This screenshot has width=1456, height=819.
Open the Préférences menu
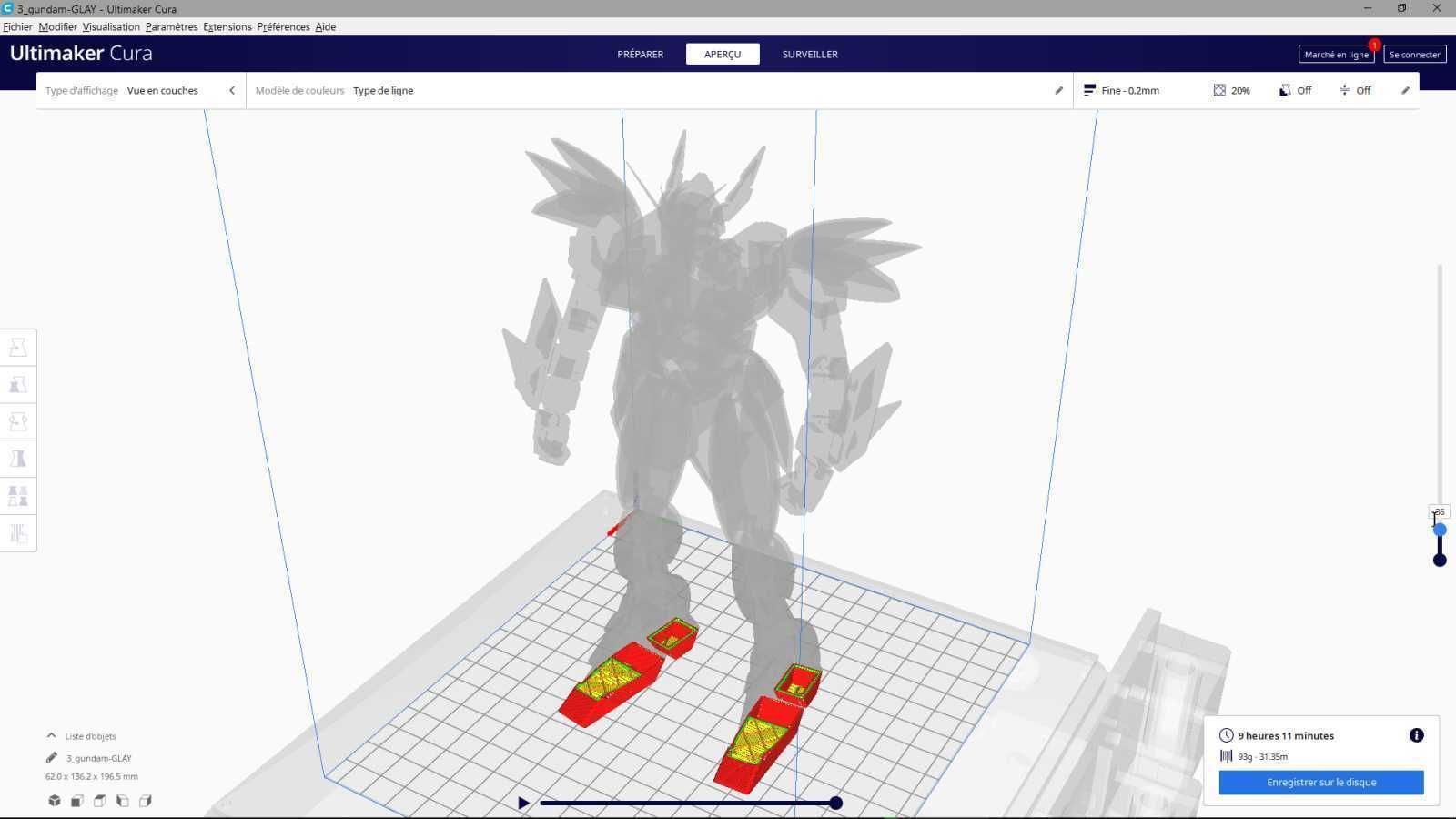coord(283,26)
